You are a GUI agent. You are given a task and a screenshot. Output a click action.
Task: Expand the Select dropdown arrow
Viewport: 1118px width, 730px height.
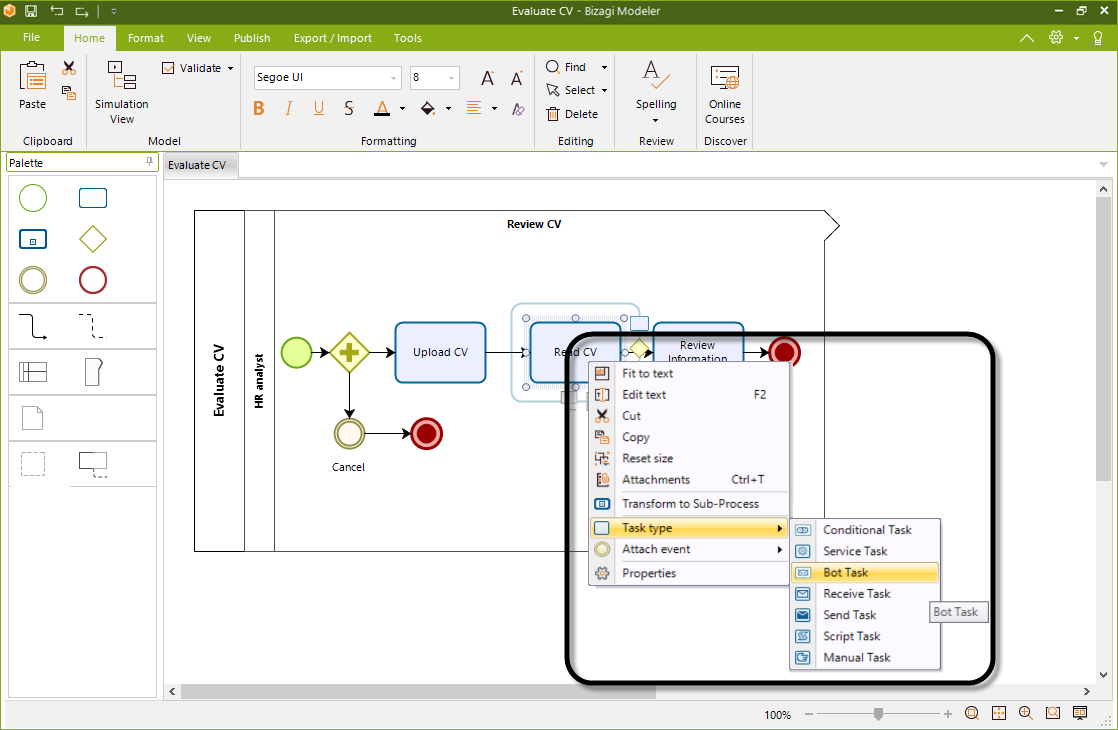click(x=604, y=91)
